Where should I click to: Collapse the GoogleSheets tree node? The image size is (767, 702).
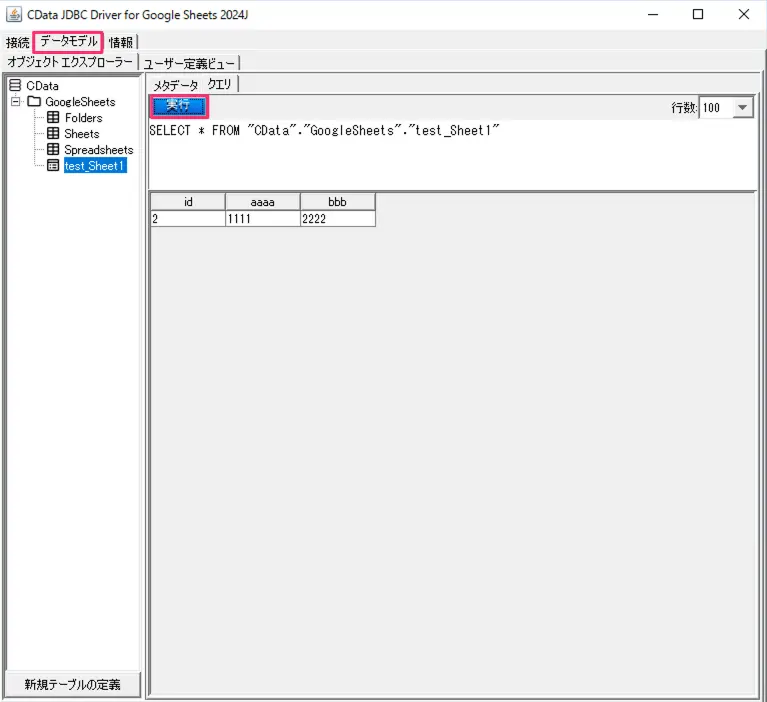pyautogui.click(x=16, y=102)
